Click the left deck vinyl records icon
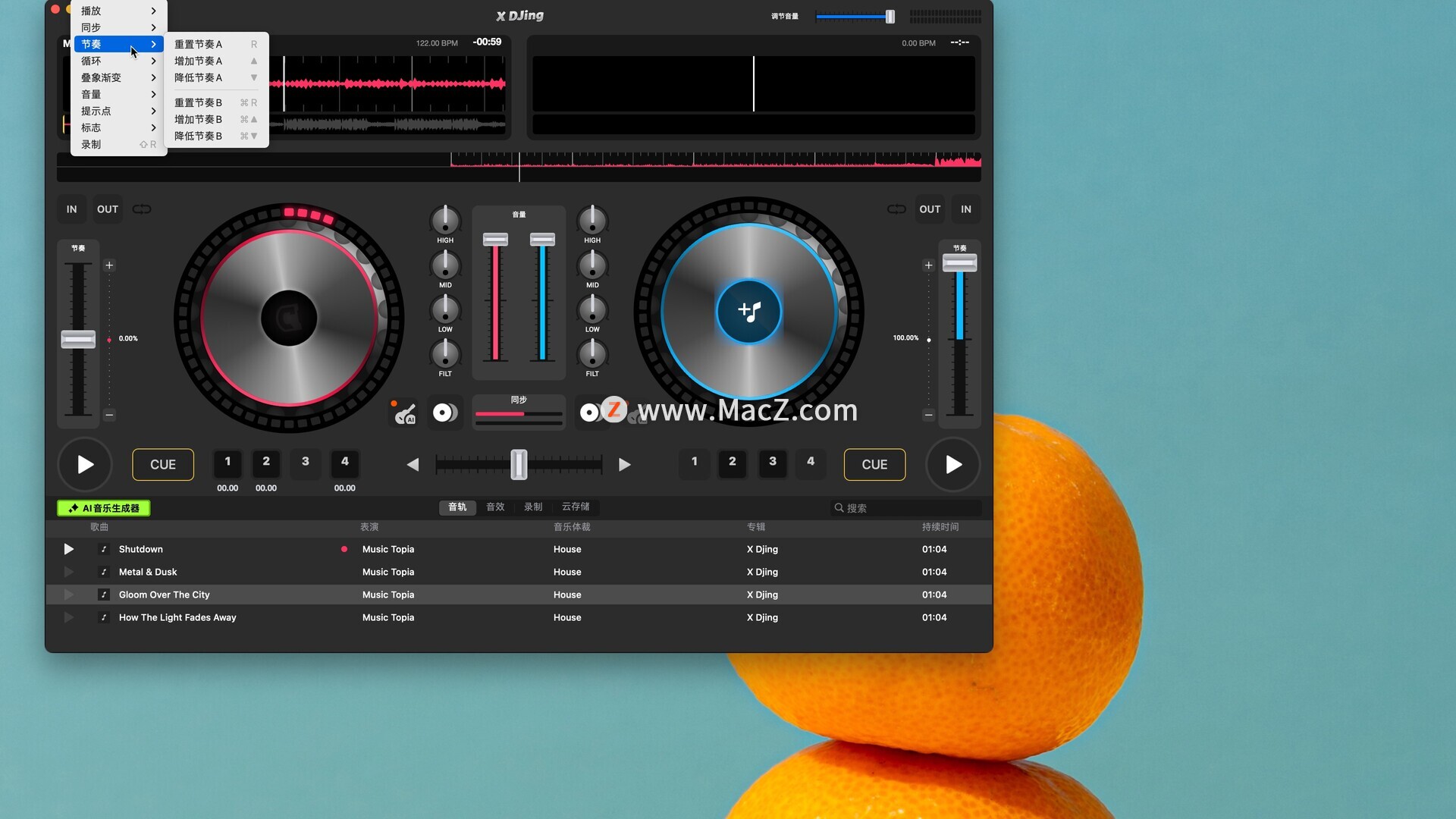1456x819 pixels. click(x=445, y=413)
